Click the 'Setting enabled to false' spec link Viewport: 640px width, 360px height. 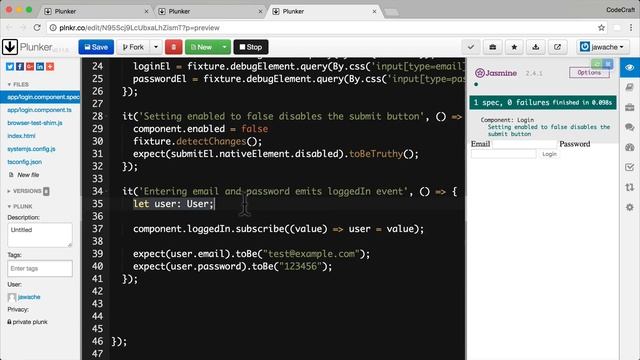coord(549,130)
